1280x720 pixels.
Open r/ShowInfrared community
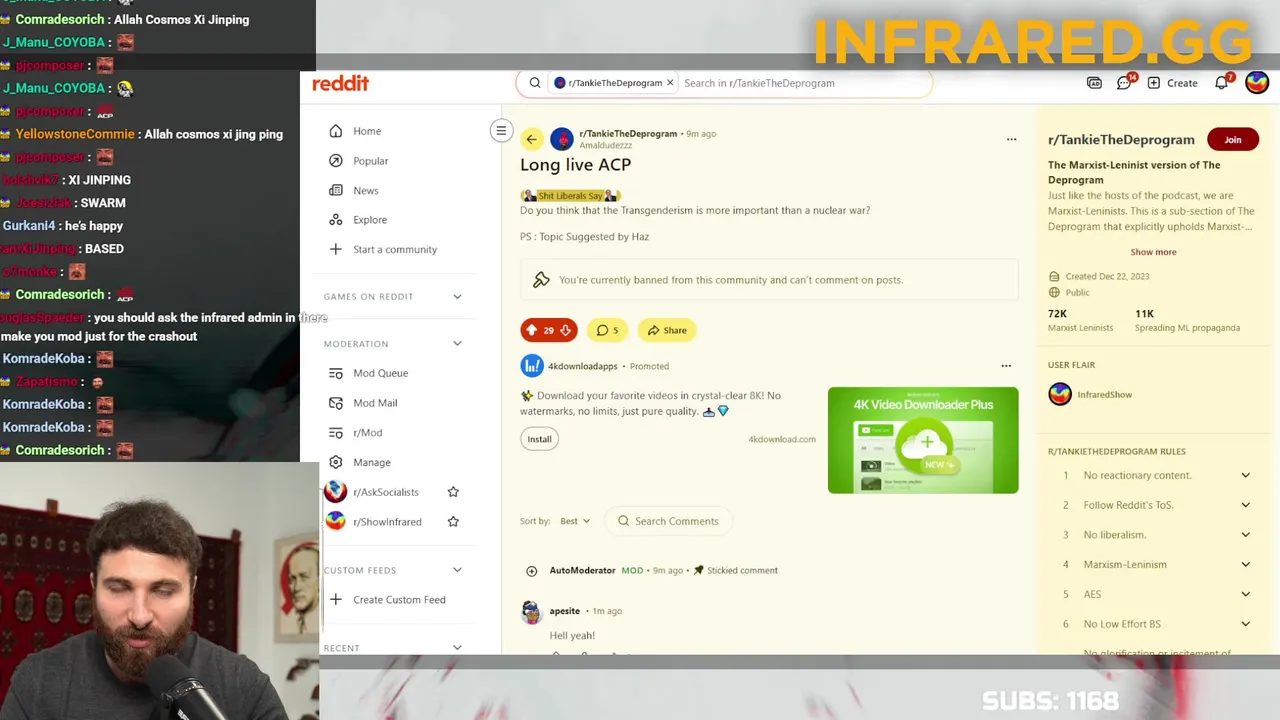coord(386,522)
